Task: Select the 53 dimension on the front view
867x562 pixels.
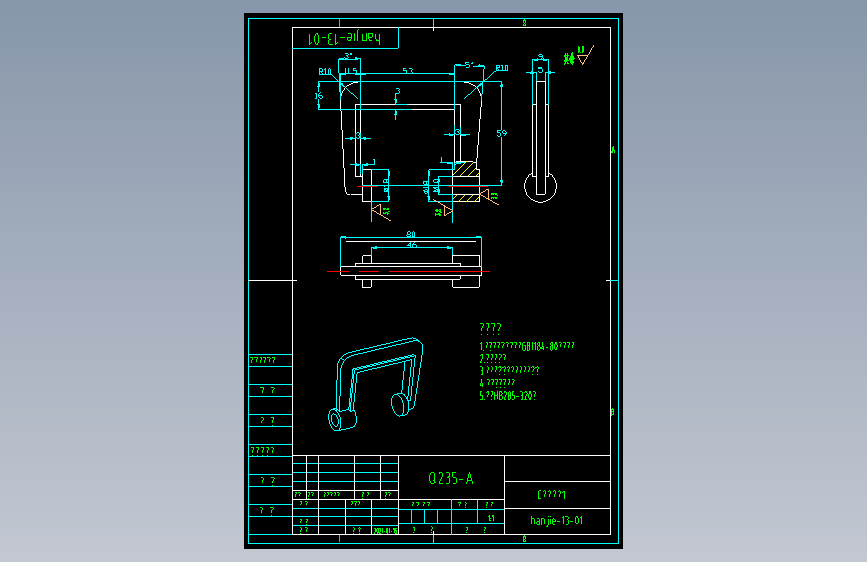Action: tap(408, 71)
